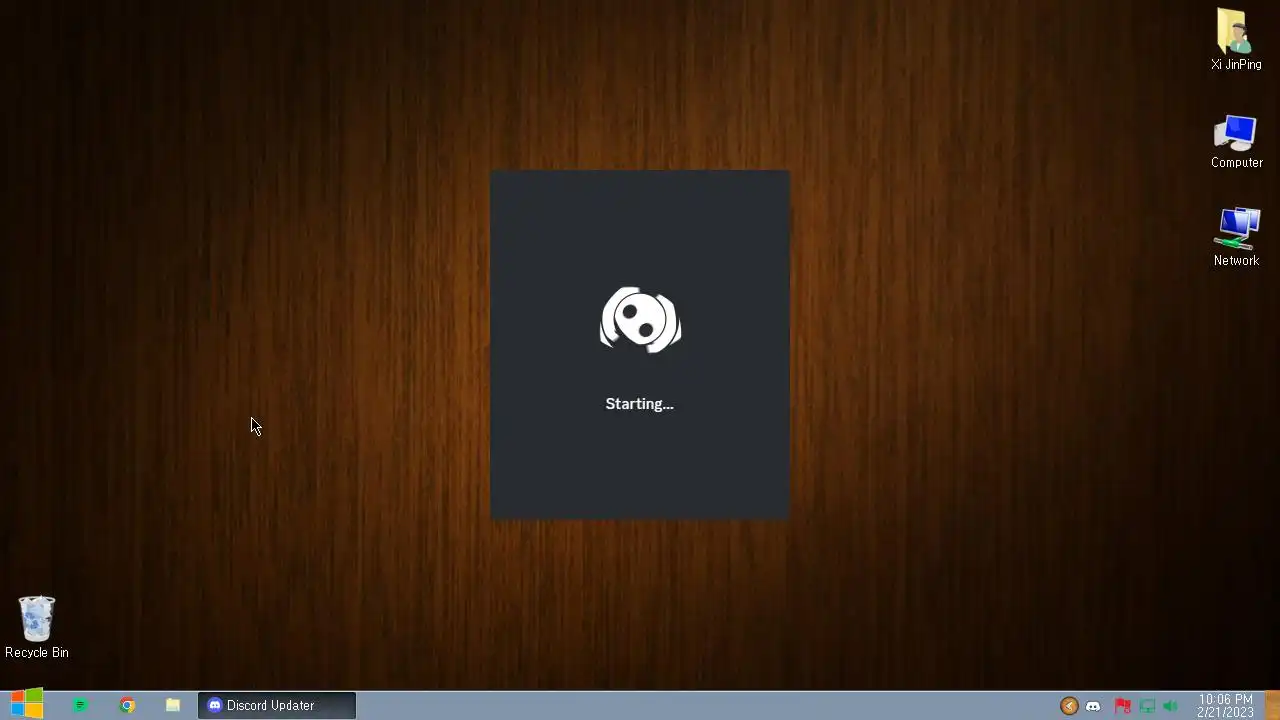This screenshot has width=1280, height=720.
Task: Open Action Center red flag tray icon
Action: (1122, 706)
